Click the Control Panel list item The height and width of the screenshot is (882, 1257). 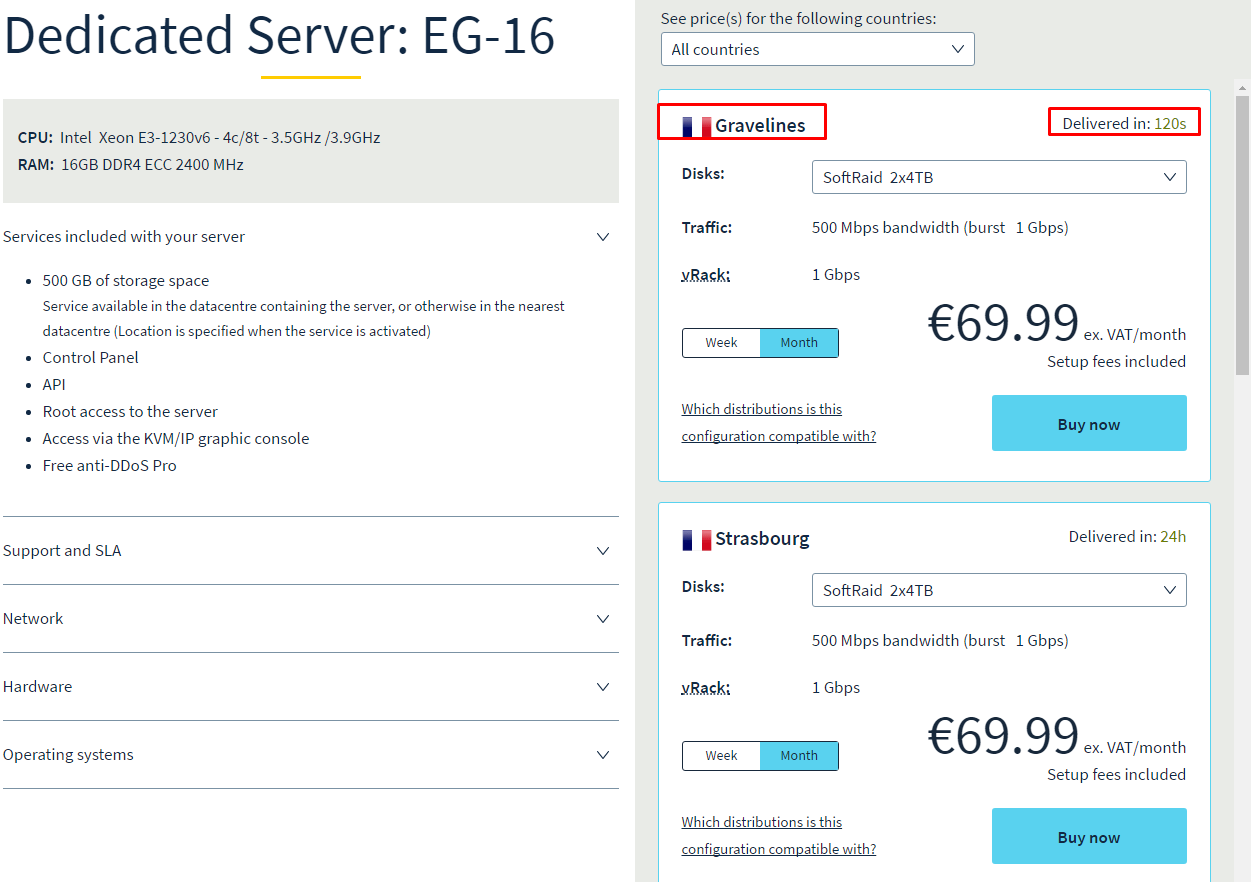91,358
